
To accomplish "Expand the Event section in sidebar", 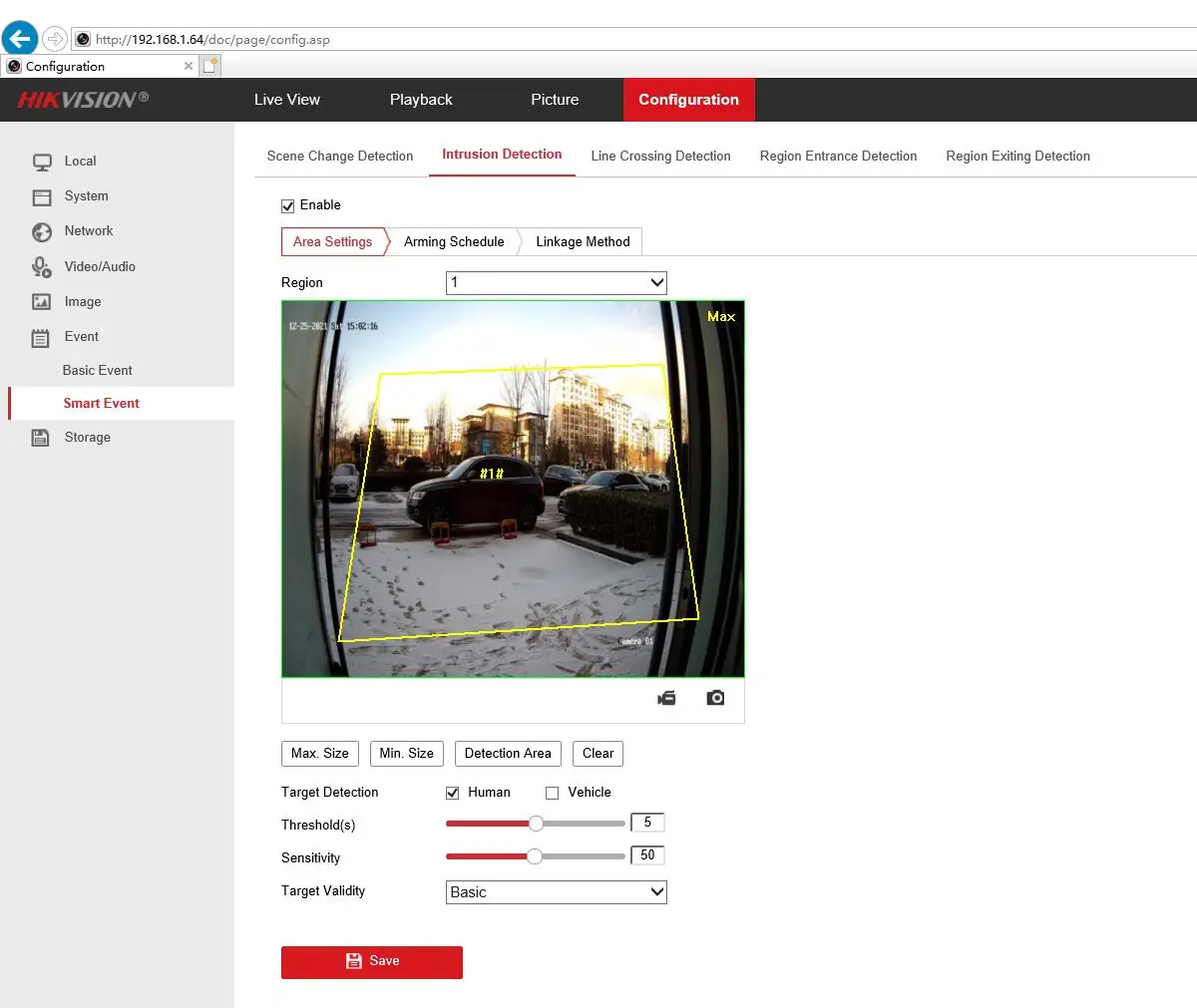I will tap(82, 337).
